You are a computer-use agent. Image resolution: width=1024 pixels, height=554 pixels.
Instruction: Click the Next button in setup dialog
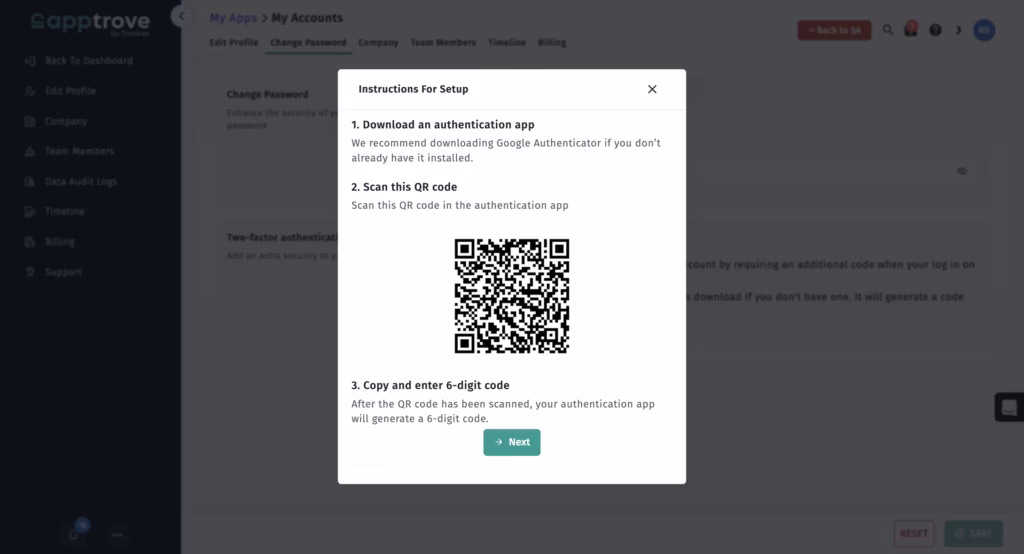pos(512,442)
